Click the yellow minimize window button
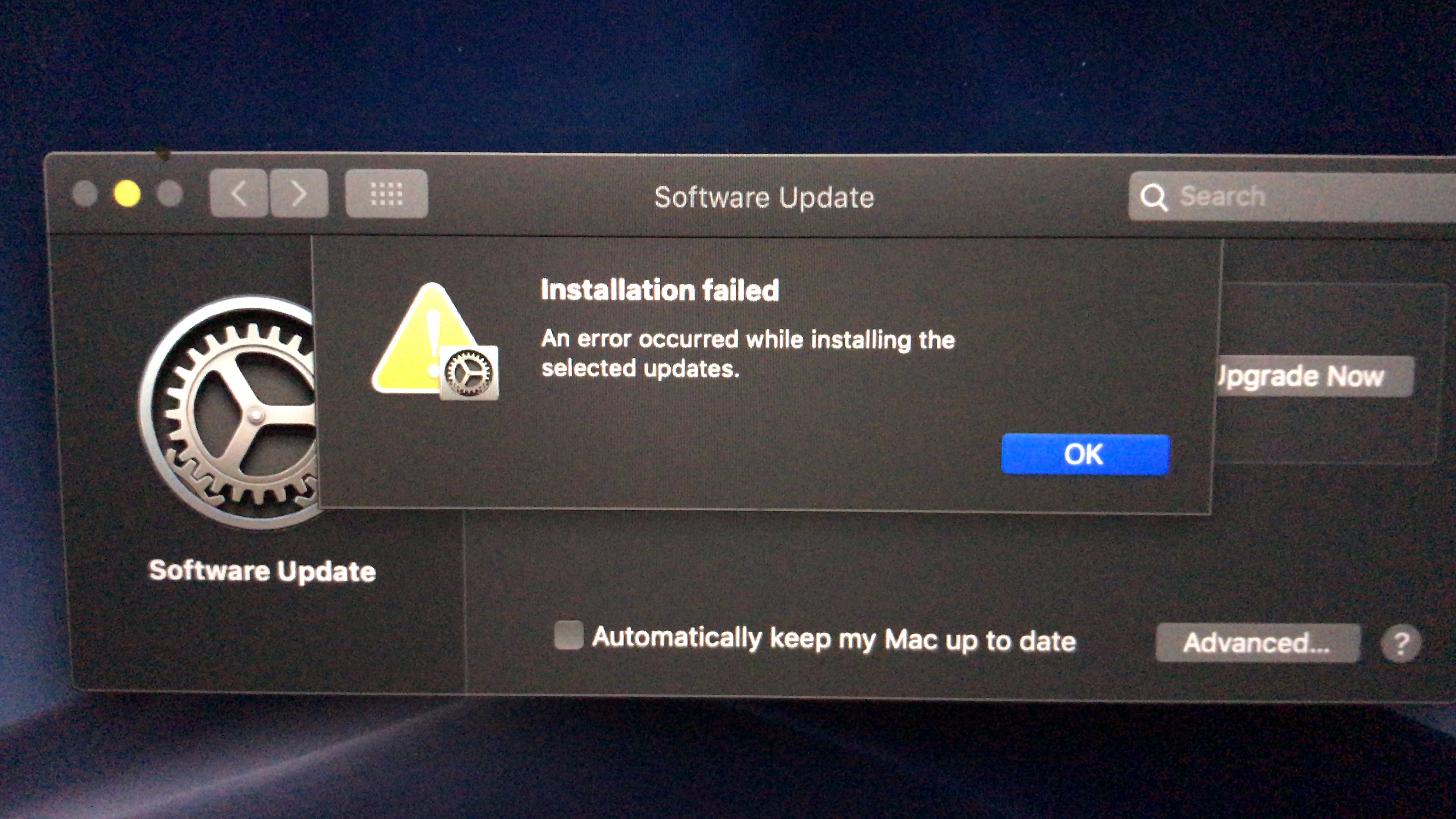The width and height of the screenshot is (1456, 819). (x=127, y=194)
